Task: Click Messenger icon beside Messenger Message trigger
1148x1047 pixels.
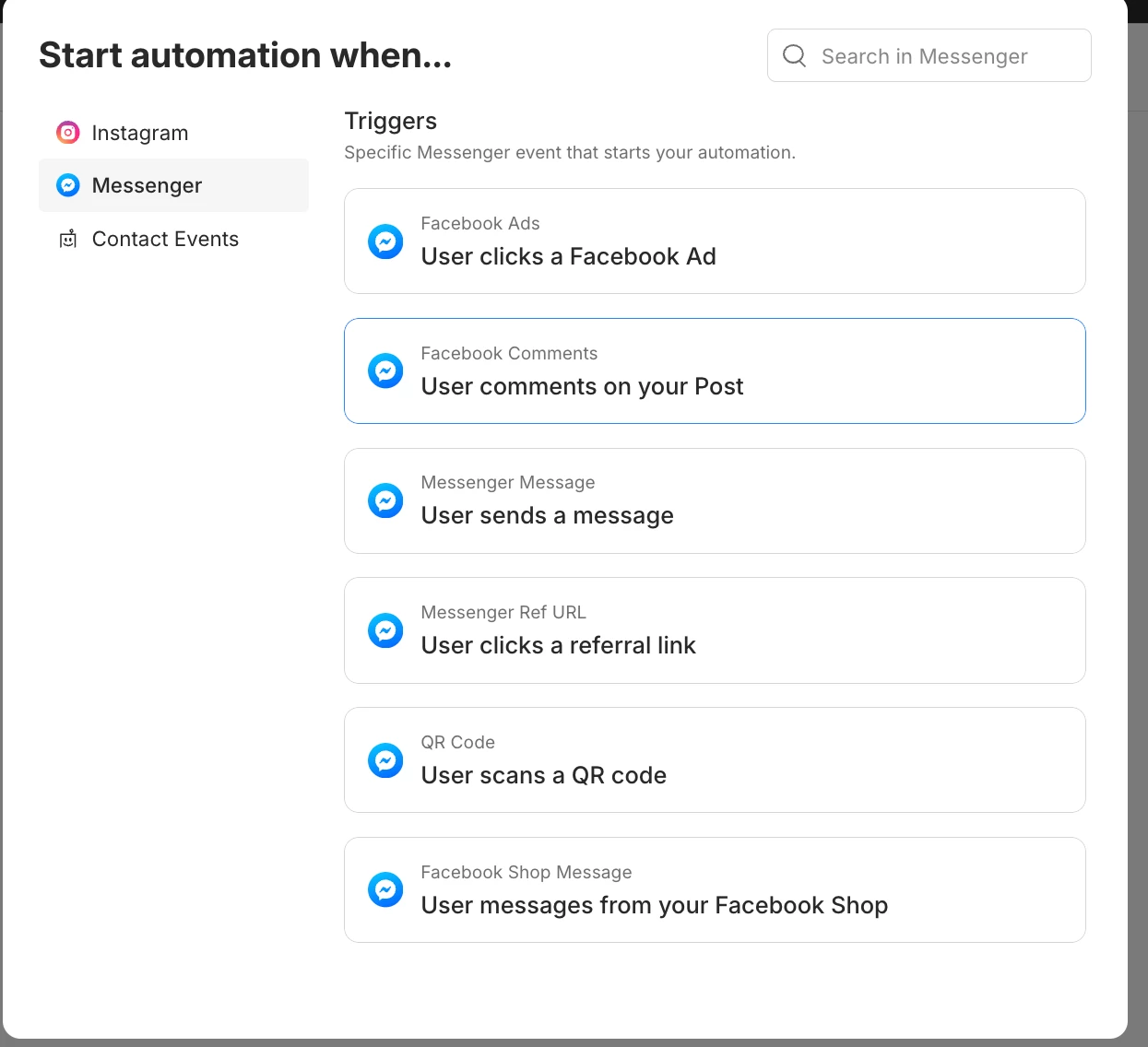Action: tap(385, 500)
